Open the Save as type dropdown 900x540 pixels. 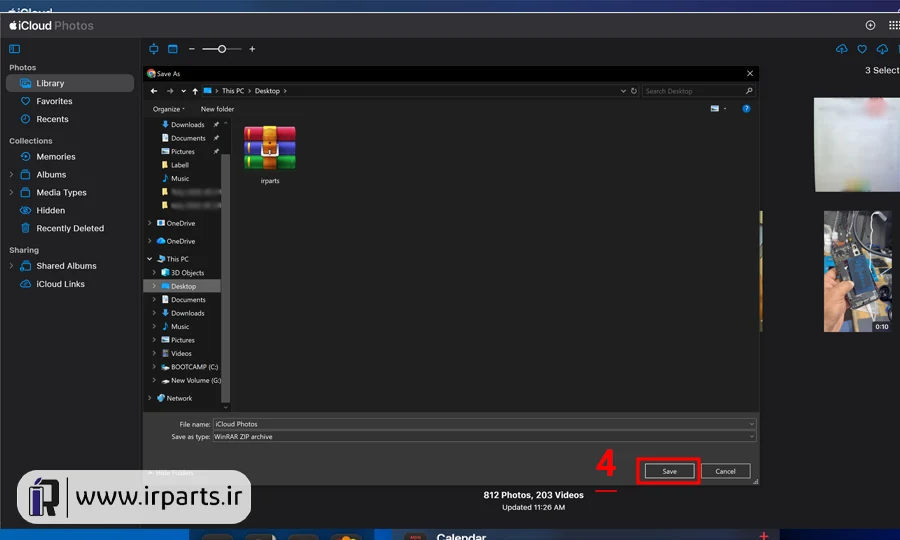tap(484, 437)
